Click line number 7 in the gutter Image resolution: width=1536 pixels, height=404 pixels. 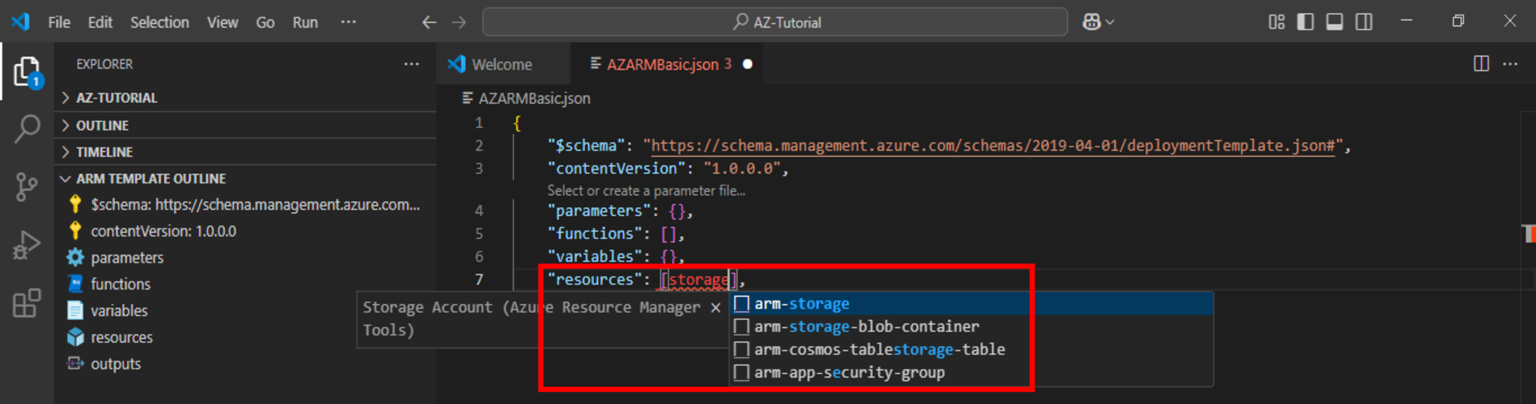coord(479,279)
